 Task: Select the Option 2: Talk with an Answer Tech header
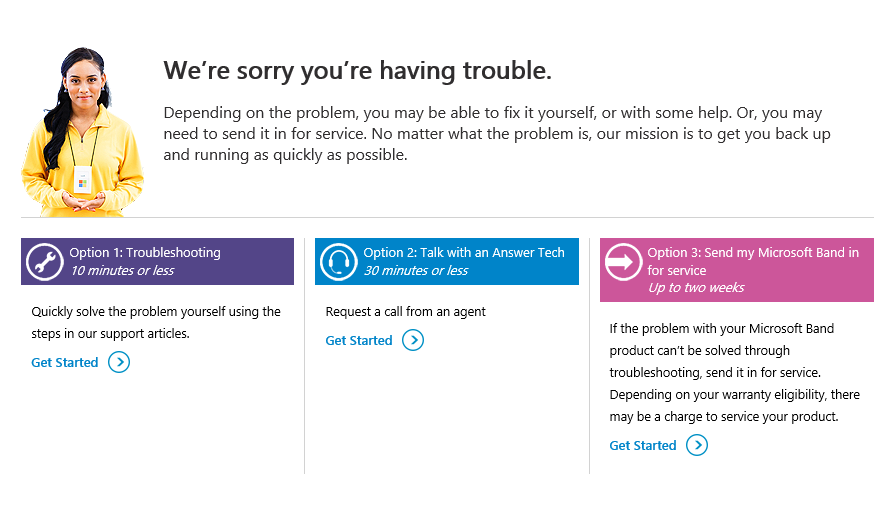point(464,253)
